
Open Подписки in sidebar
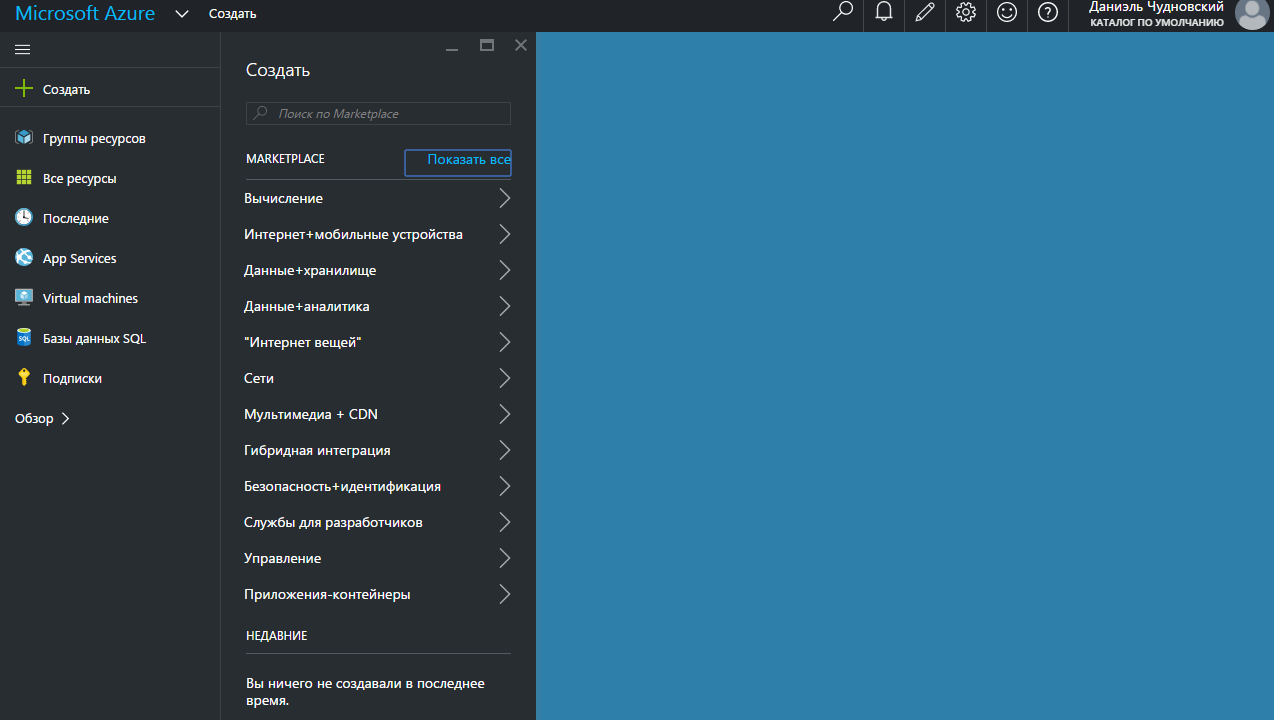[x=72, y=378]
